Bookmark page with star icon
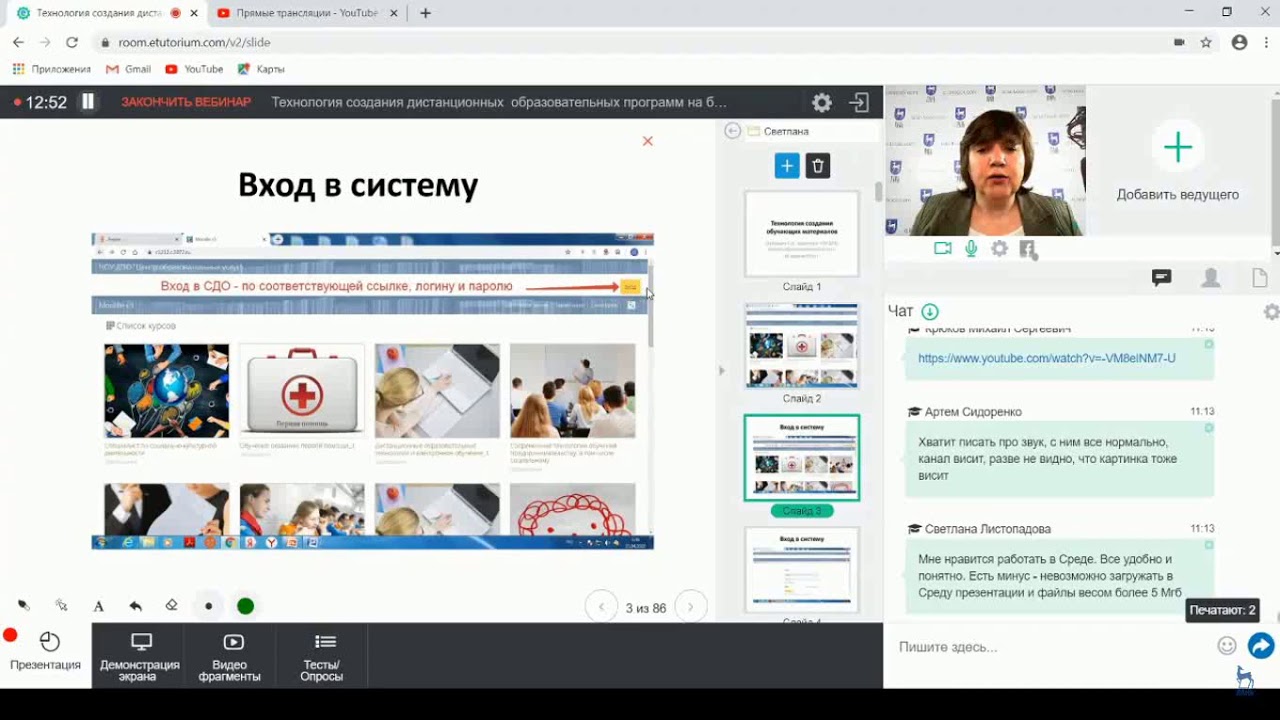Image resolution: width=1280 pixels, height=720 pixels. pos(1206,42)
